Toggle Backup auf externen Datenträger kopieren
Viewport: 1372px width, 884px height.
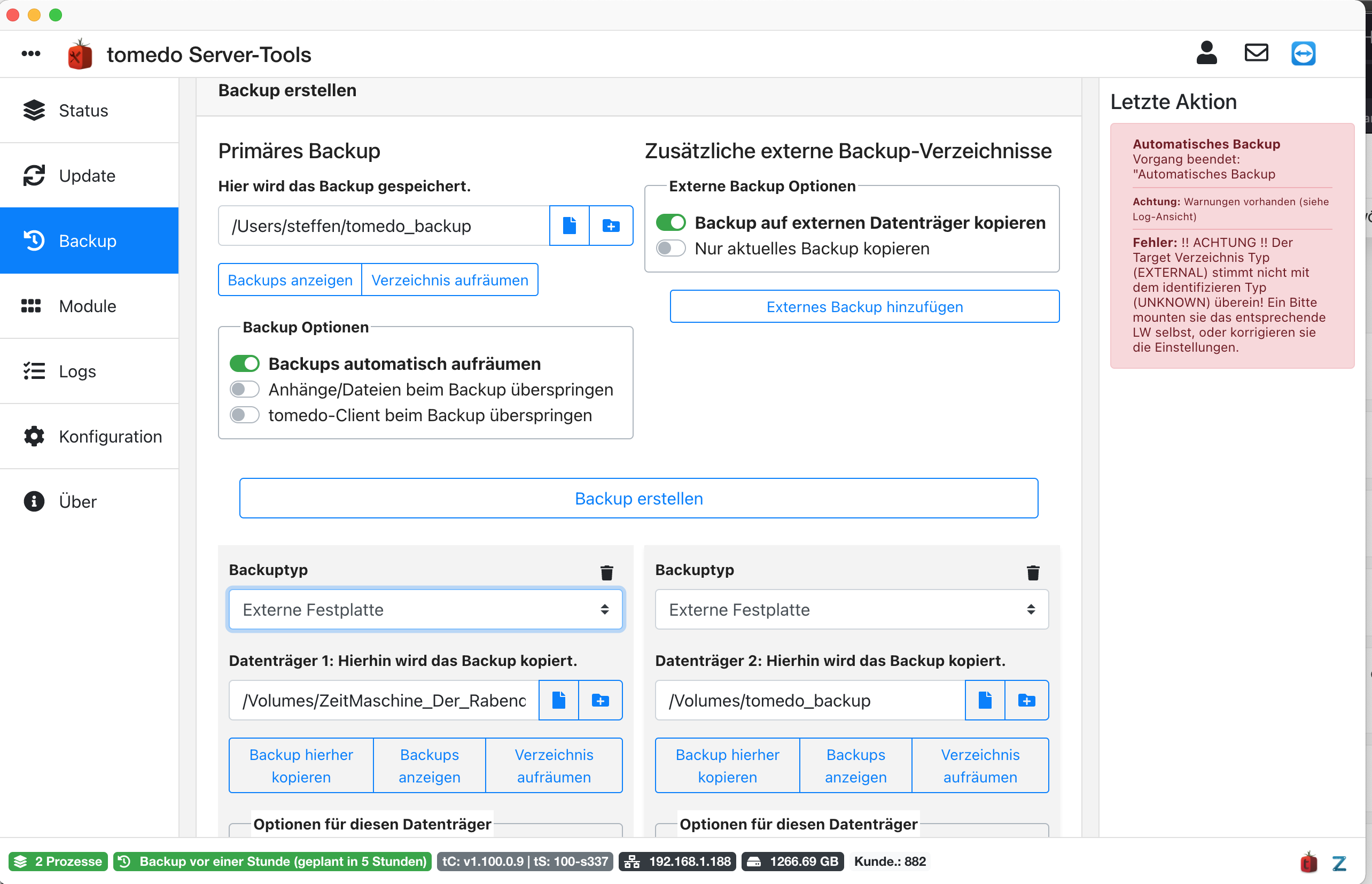click(671, 222)
